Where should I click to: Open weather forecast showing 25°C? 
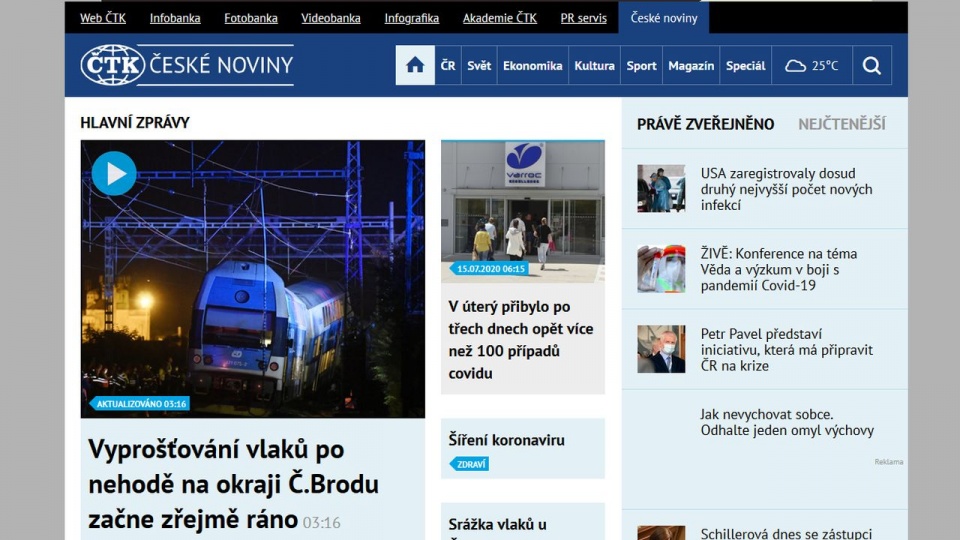pyautogui.click(x=812, y=66)
